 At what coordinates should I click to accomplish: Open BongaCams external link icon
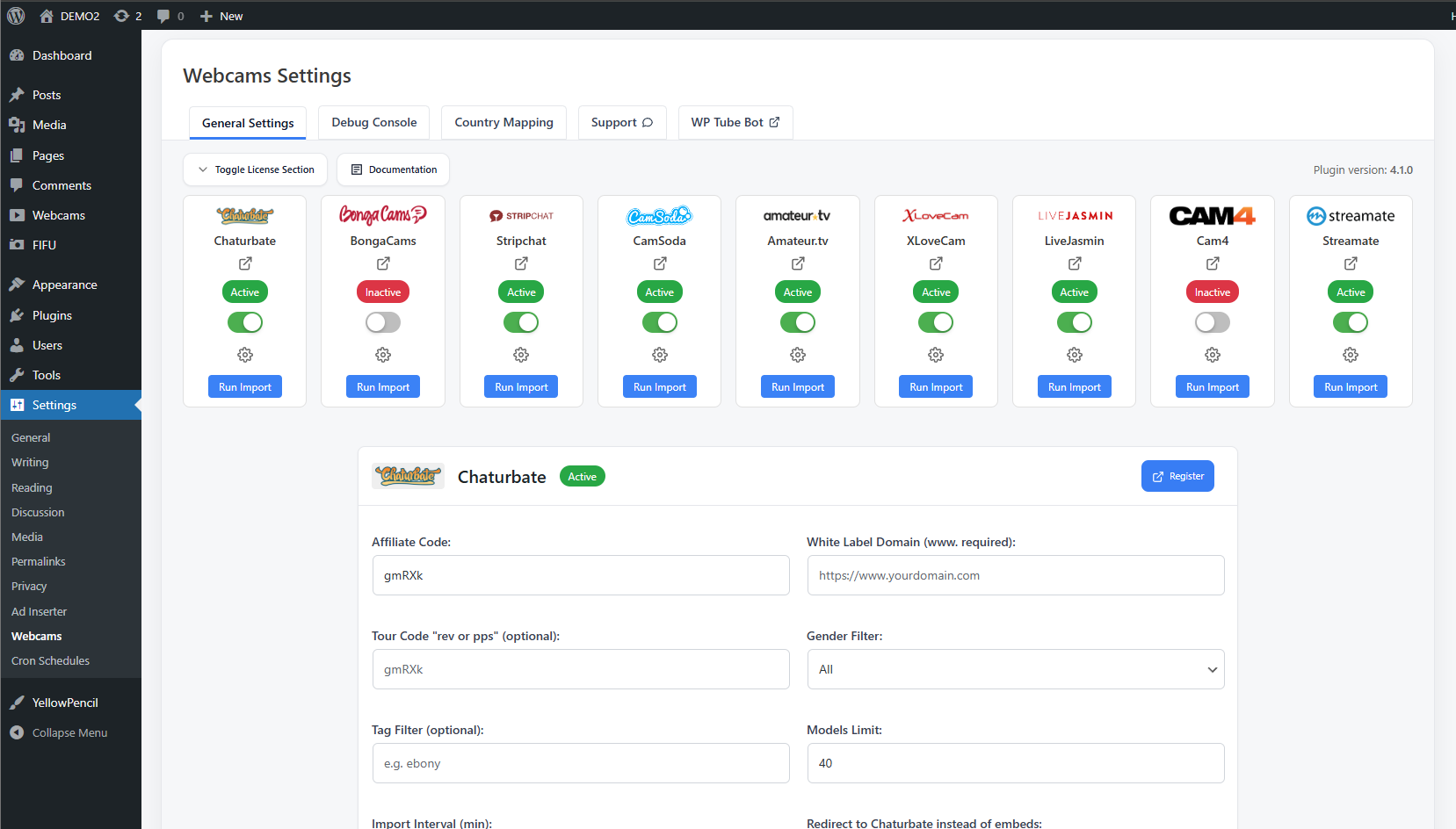tap(383, 263)
